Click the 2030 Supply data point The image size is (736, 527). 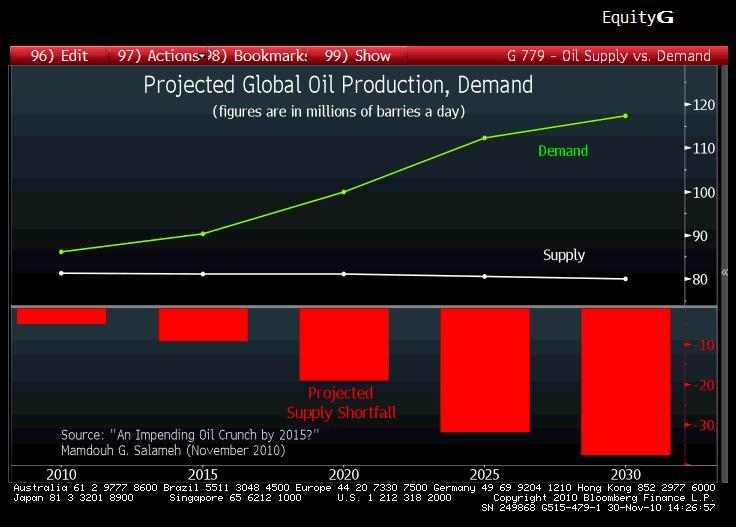[626, 279]
